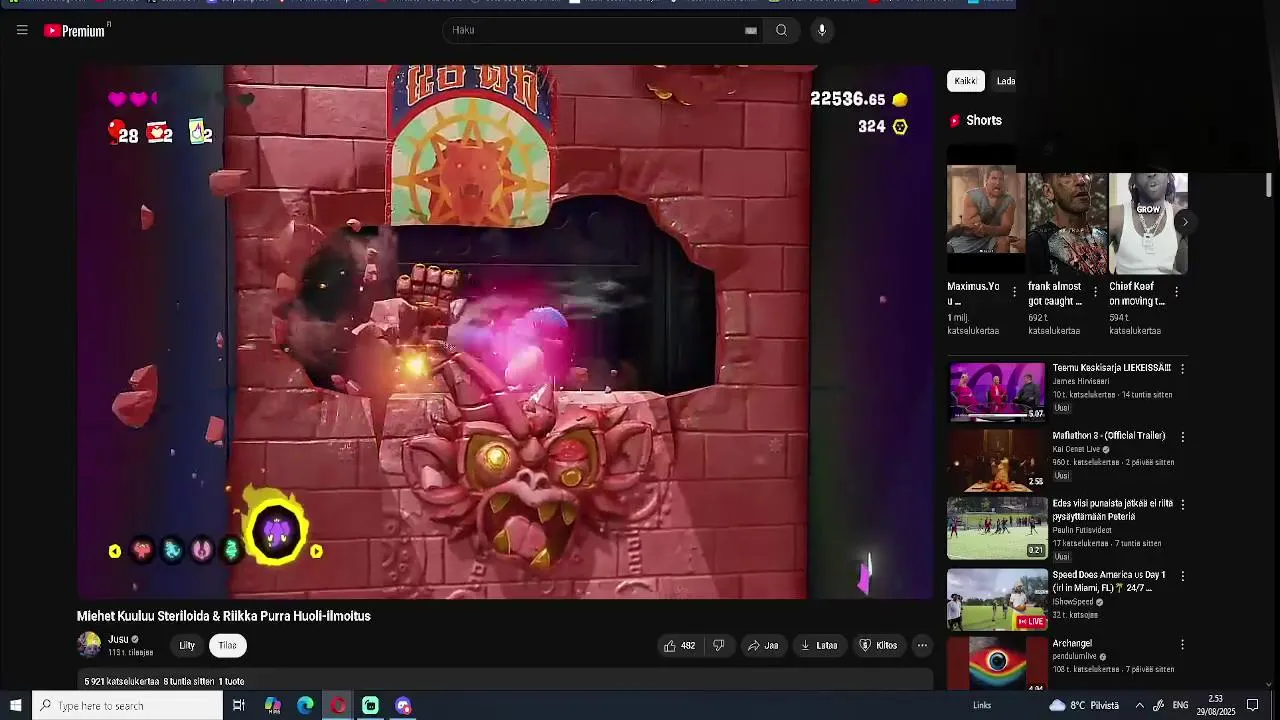Image resolution: width=1280 pixels, height=720 pixels.
Task: Switch to Opera browser on taskbar
Action: (x=338, y=705)
